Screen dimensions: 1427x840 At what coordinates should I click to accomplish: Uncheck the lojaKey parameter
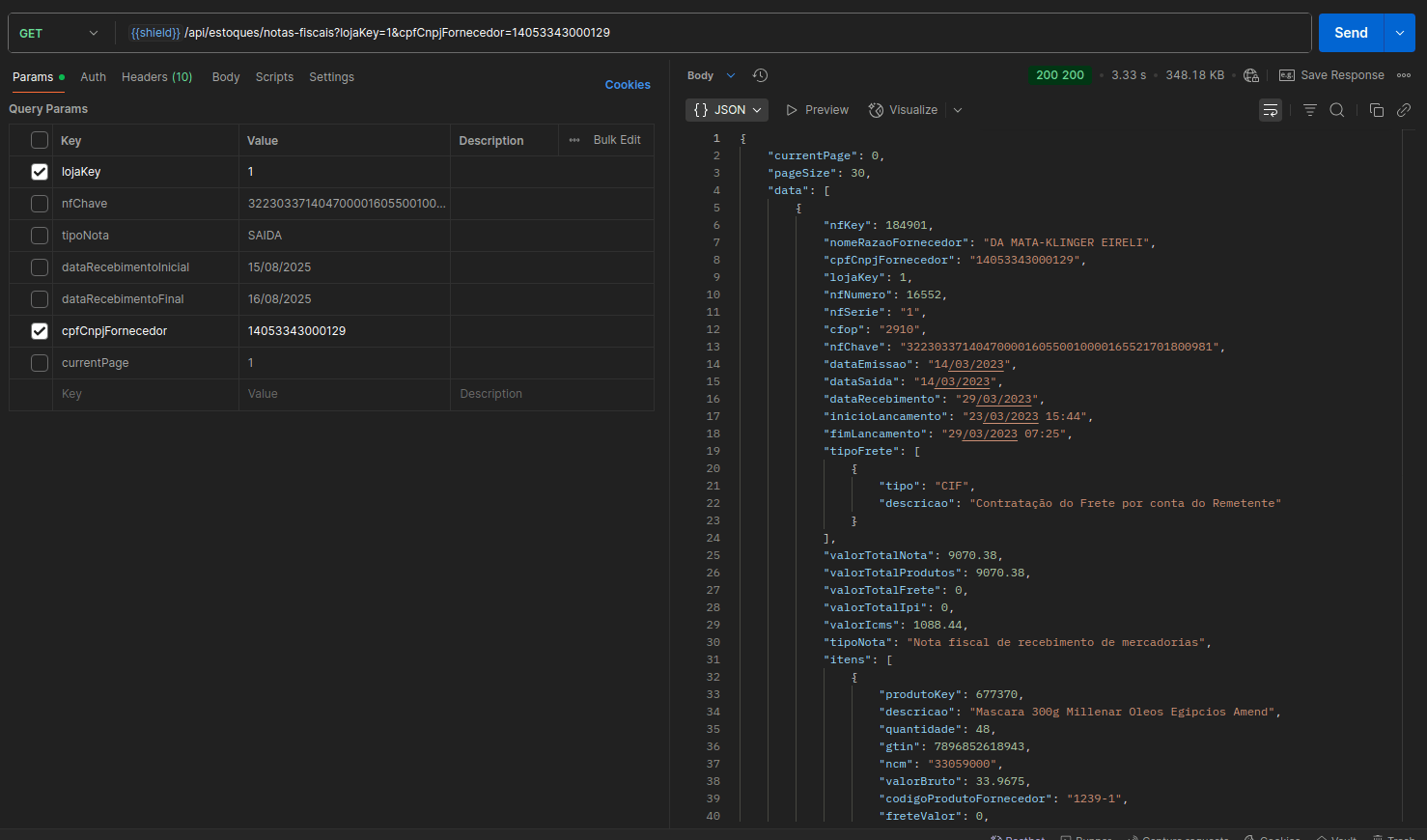(x=40, y=172)
